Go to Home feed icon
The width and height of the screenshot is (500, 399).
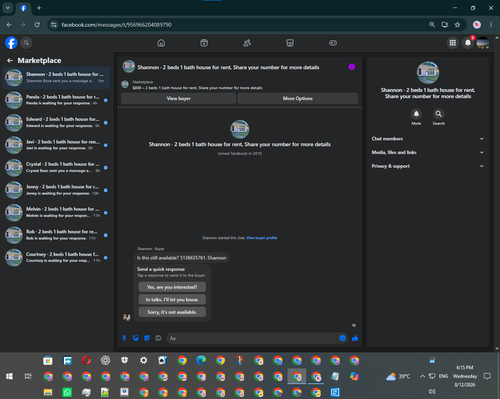coord(161,43)
